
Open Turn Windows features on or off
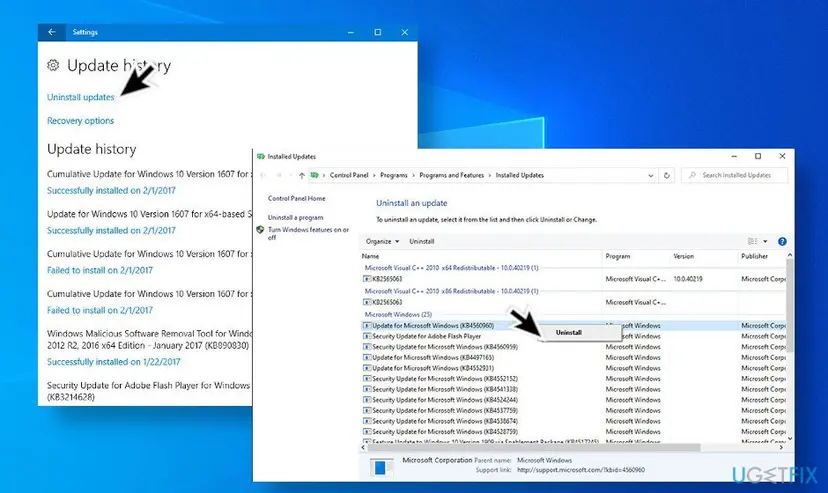[308, 233]
